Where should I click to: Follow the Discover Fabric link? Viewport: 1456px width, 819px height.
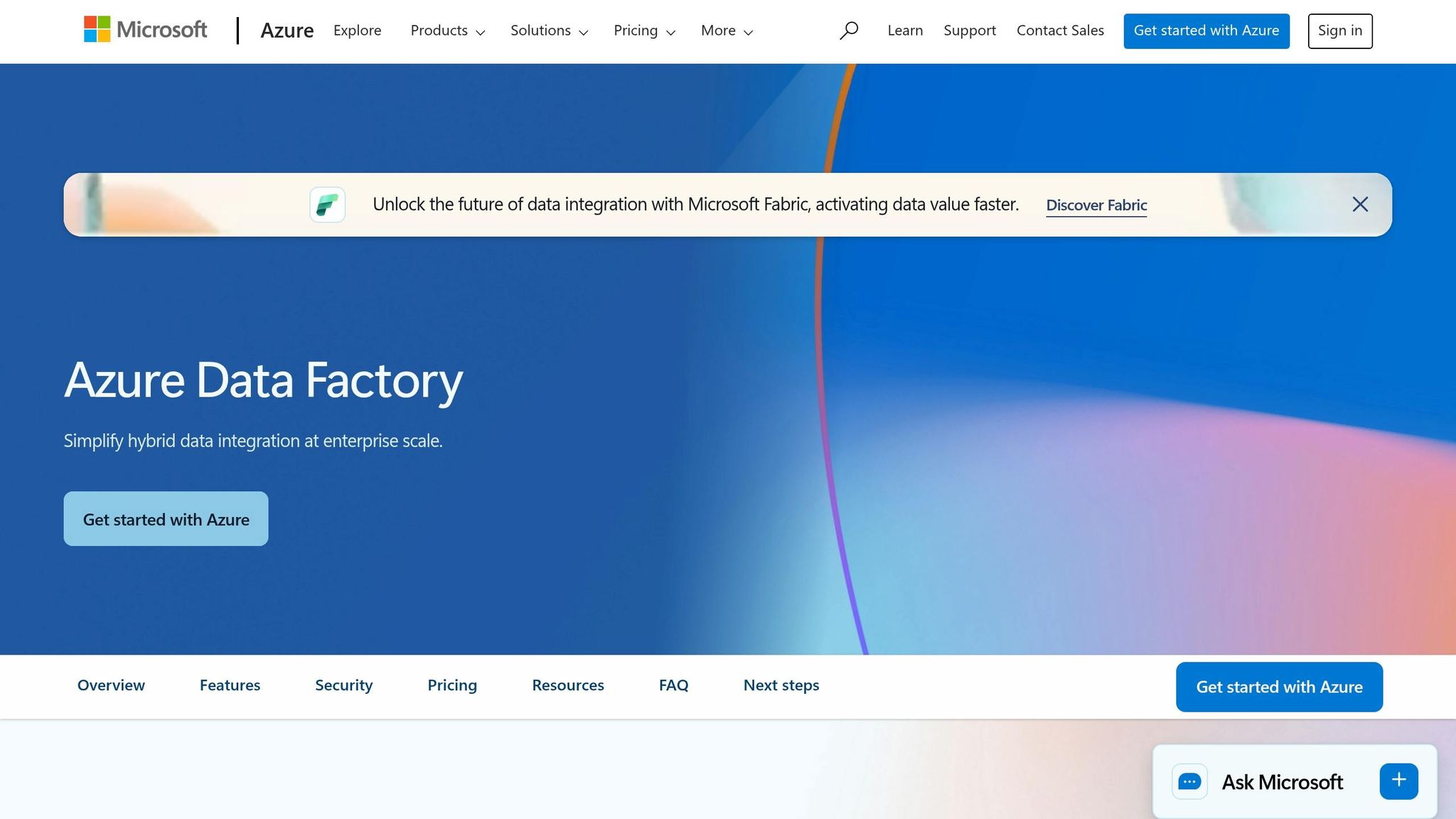point(1096,205)
